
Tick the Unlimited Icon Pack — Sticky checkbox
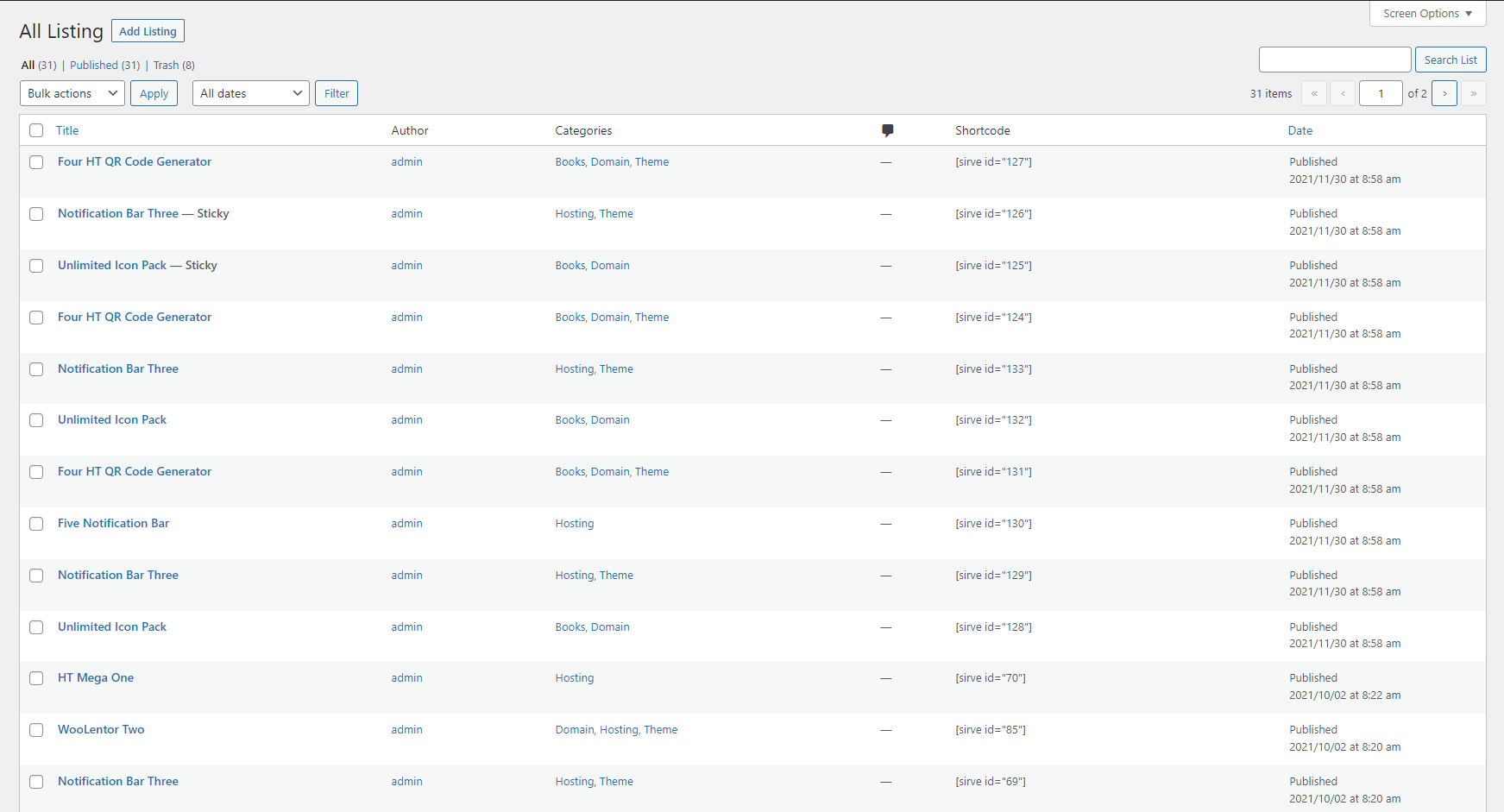(x=36, y=266)
